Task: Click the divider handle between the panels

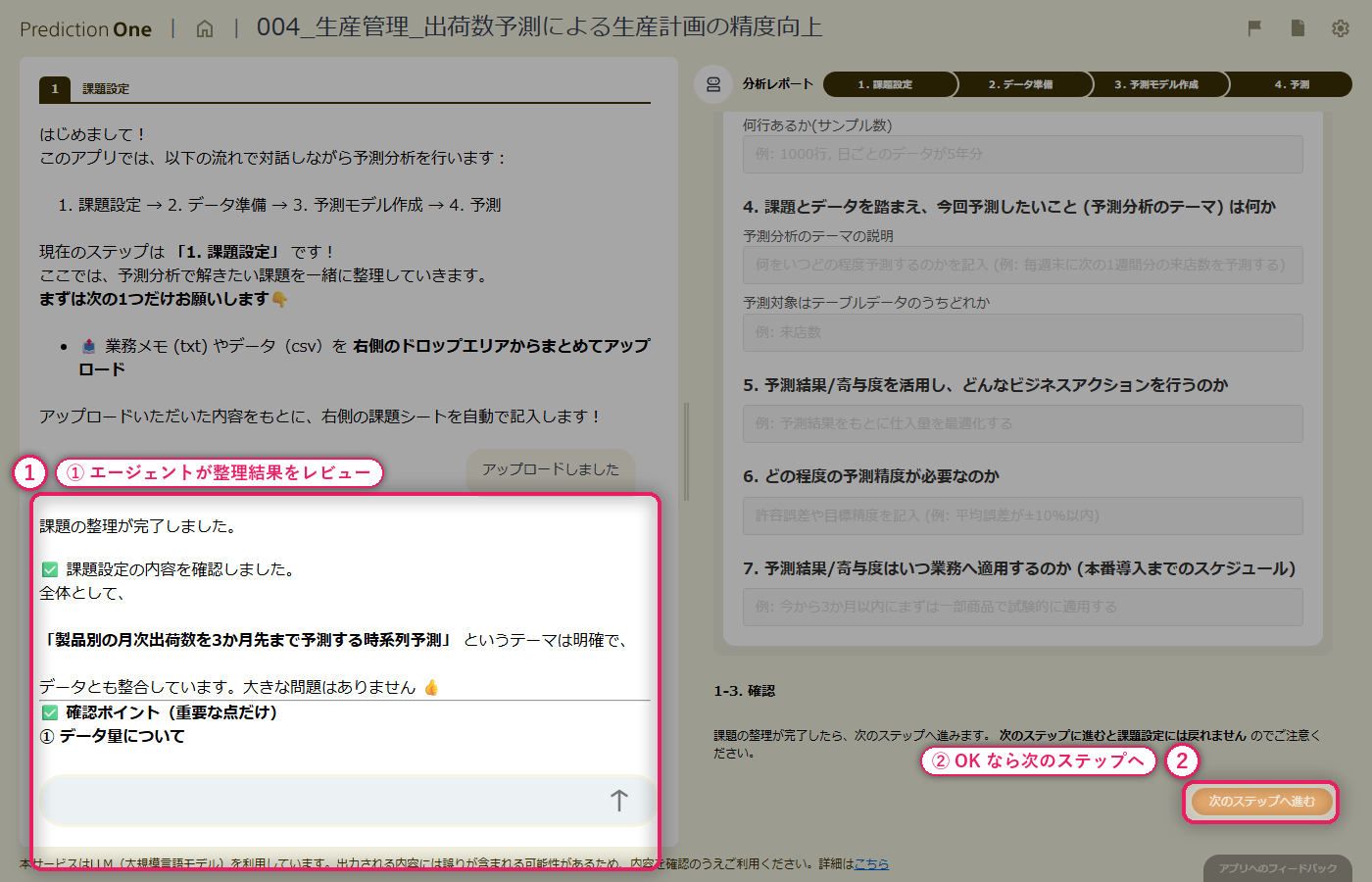Action: [686, 452]
